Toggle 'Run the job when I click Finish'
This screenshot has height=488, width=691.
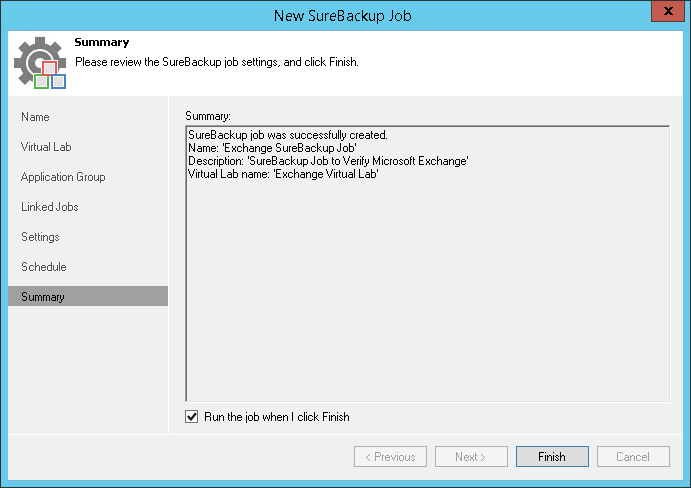tap(192, 417)
